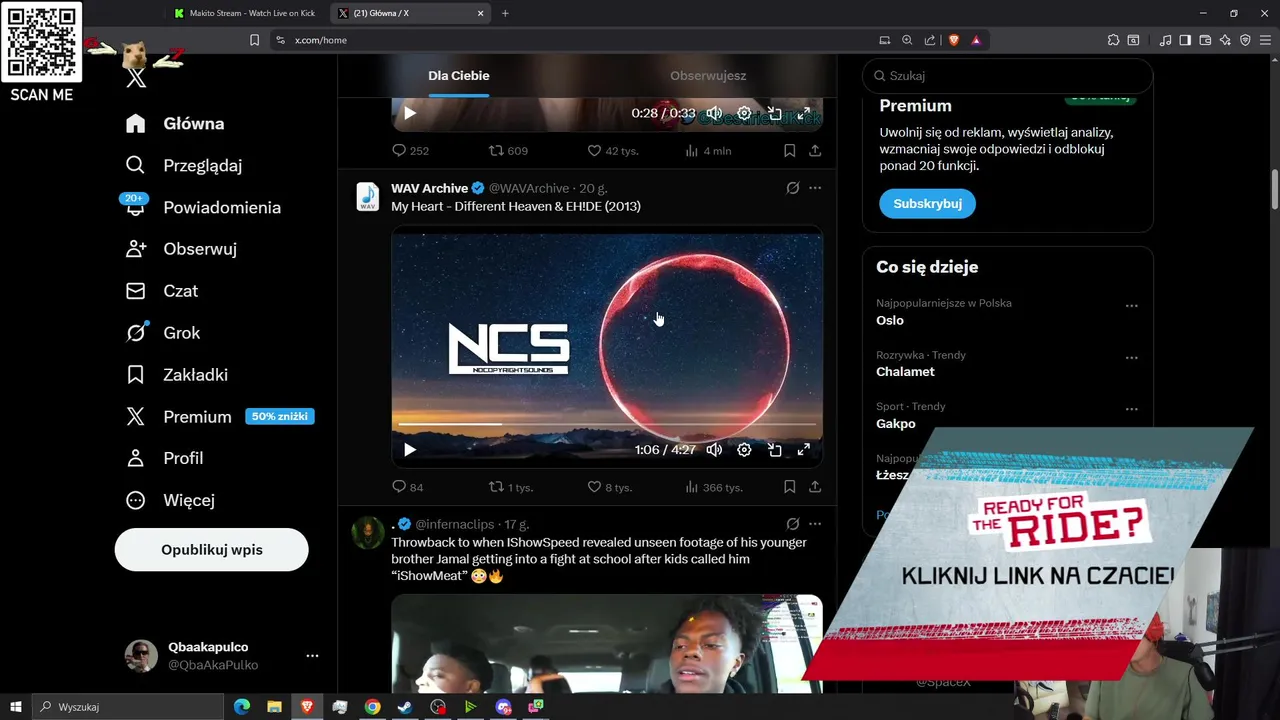The image size is (1280, 720).
Task: Bookmark the WAV Archive post
Action: point(789,487)
